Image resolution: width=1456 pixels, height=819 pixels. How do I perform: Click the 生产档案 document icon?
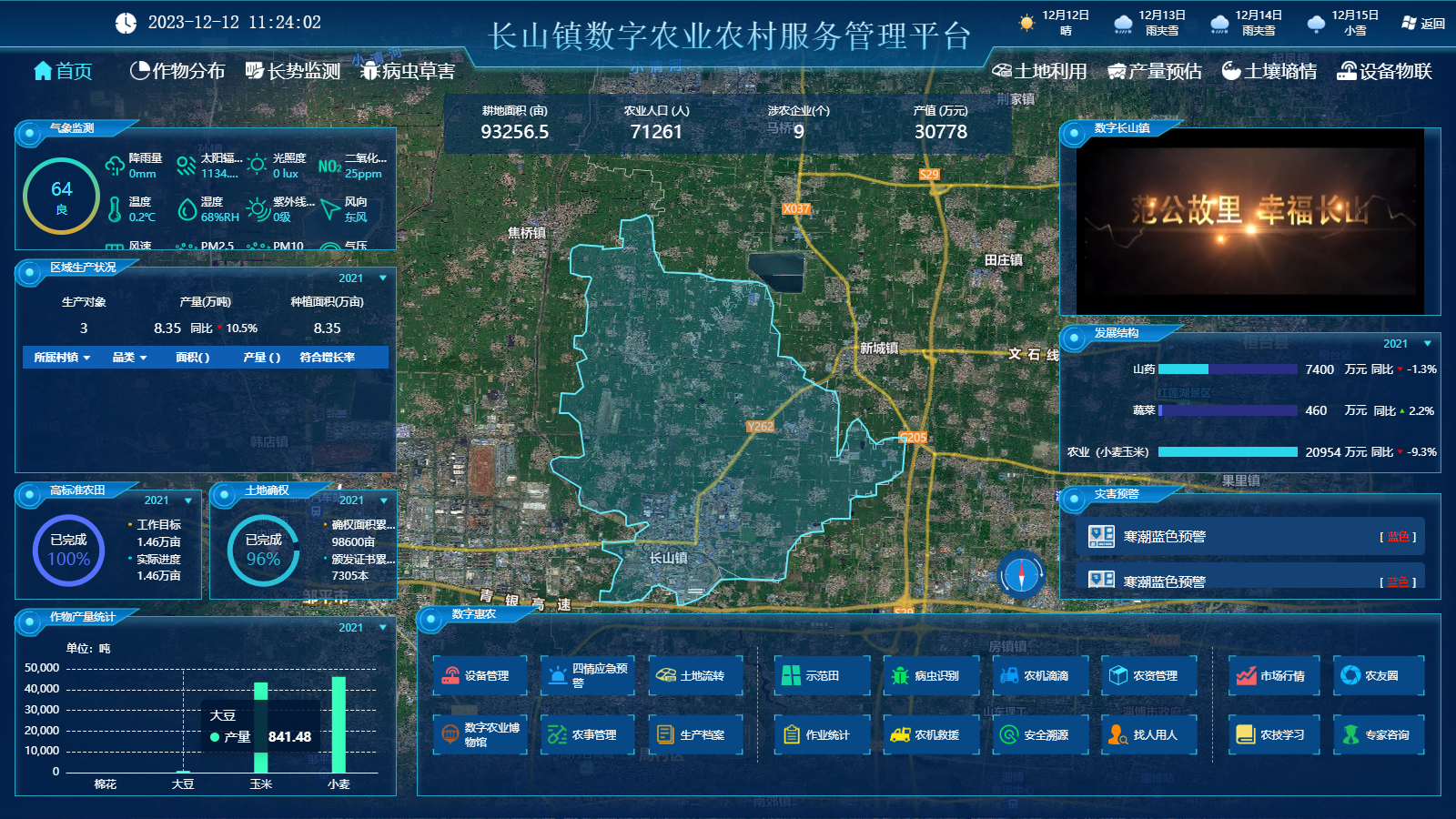point(665,734)
